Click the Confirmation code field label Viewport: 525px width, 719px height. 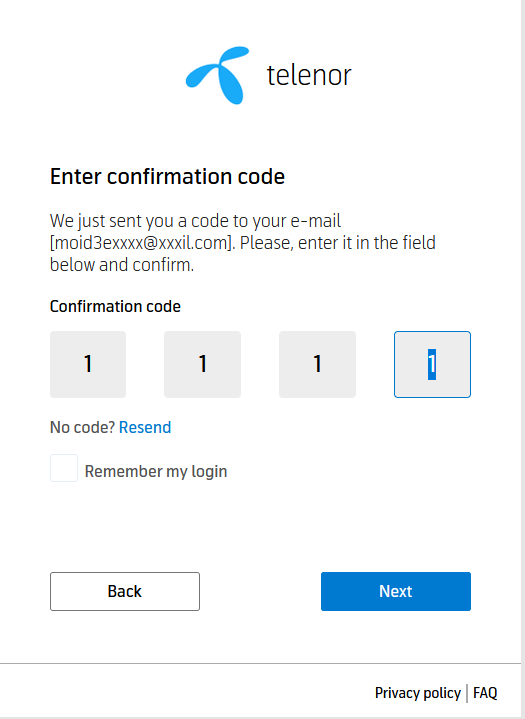115,306
